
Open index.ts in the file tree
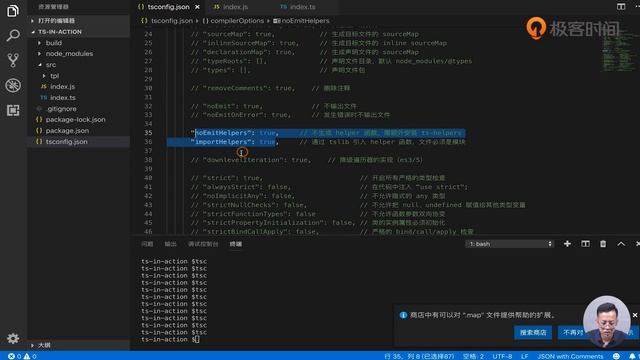[62, 98]
